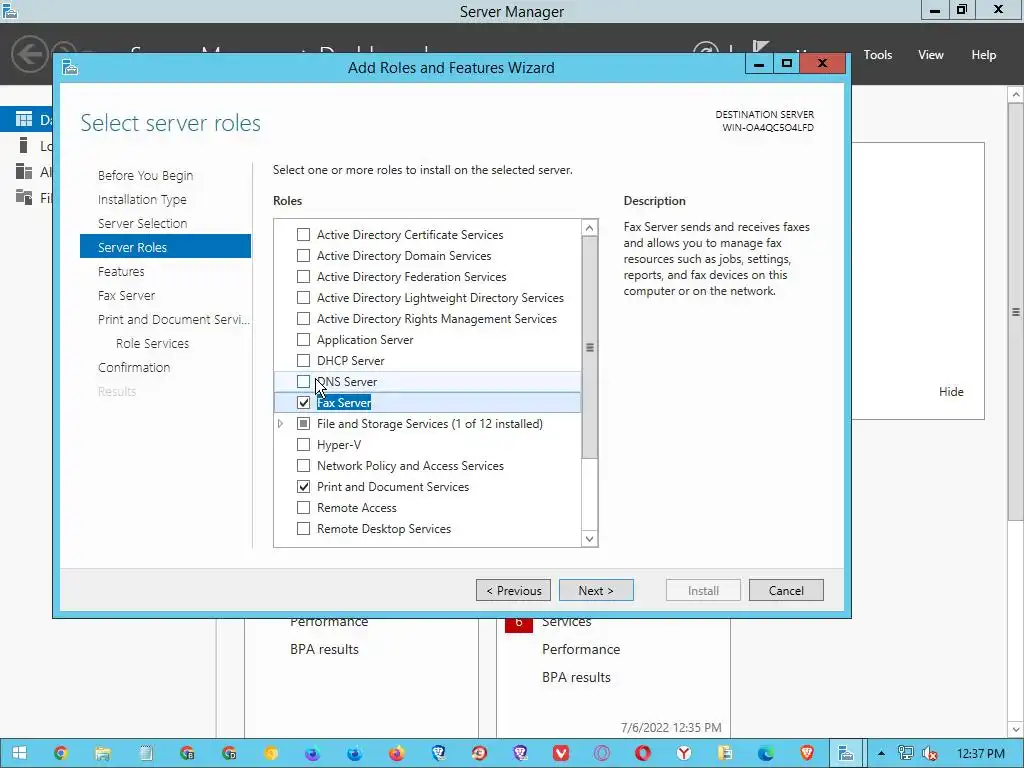
Task: Click Server Manager window scroll-down arrow
Action: 1016,729
